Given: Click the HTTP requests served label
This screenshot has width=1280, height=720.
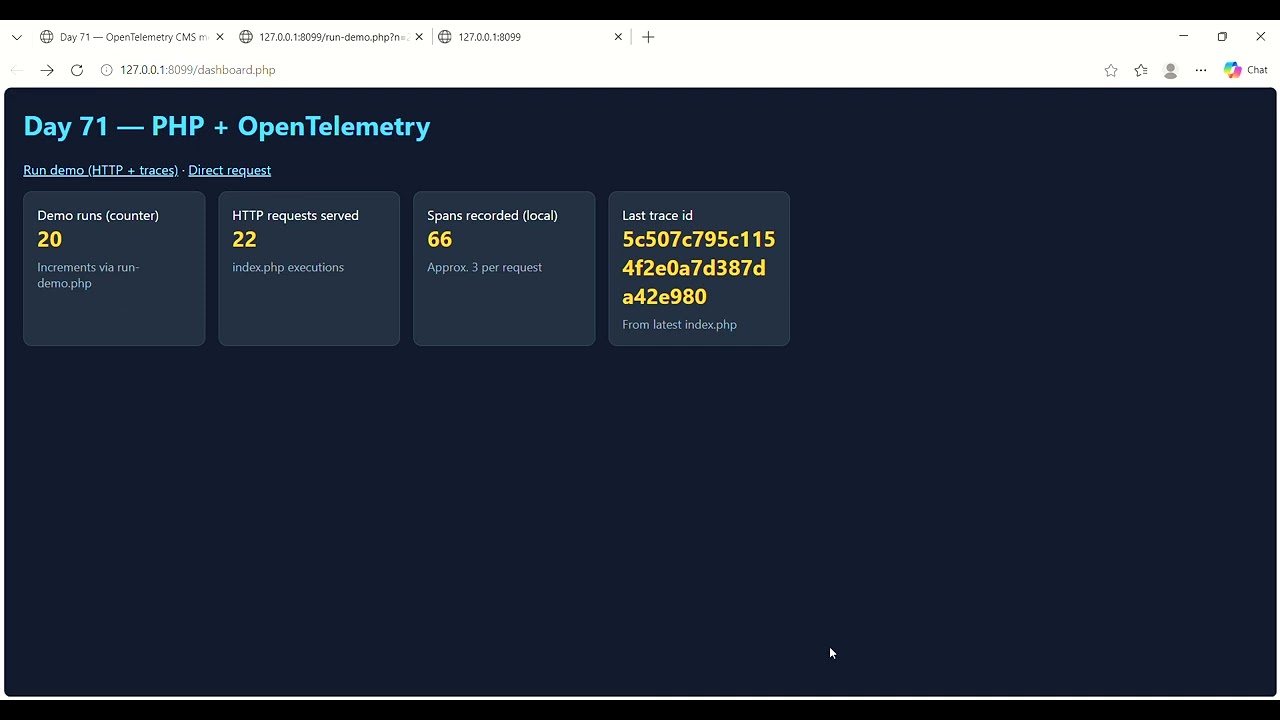Looking at the screenshot, I should (295, 215).
